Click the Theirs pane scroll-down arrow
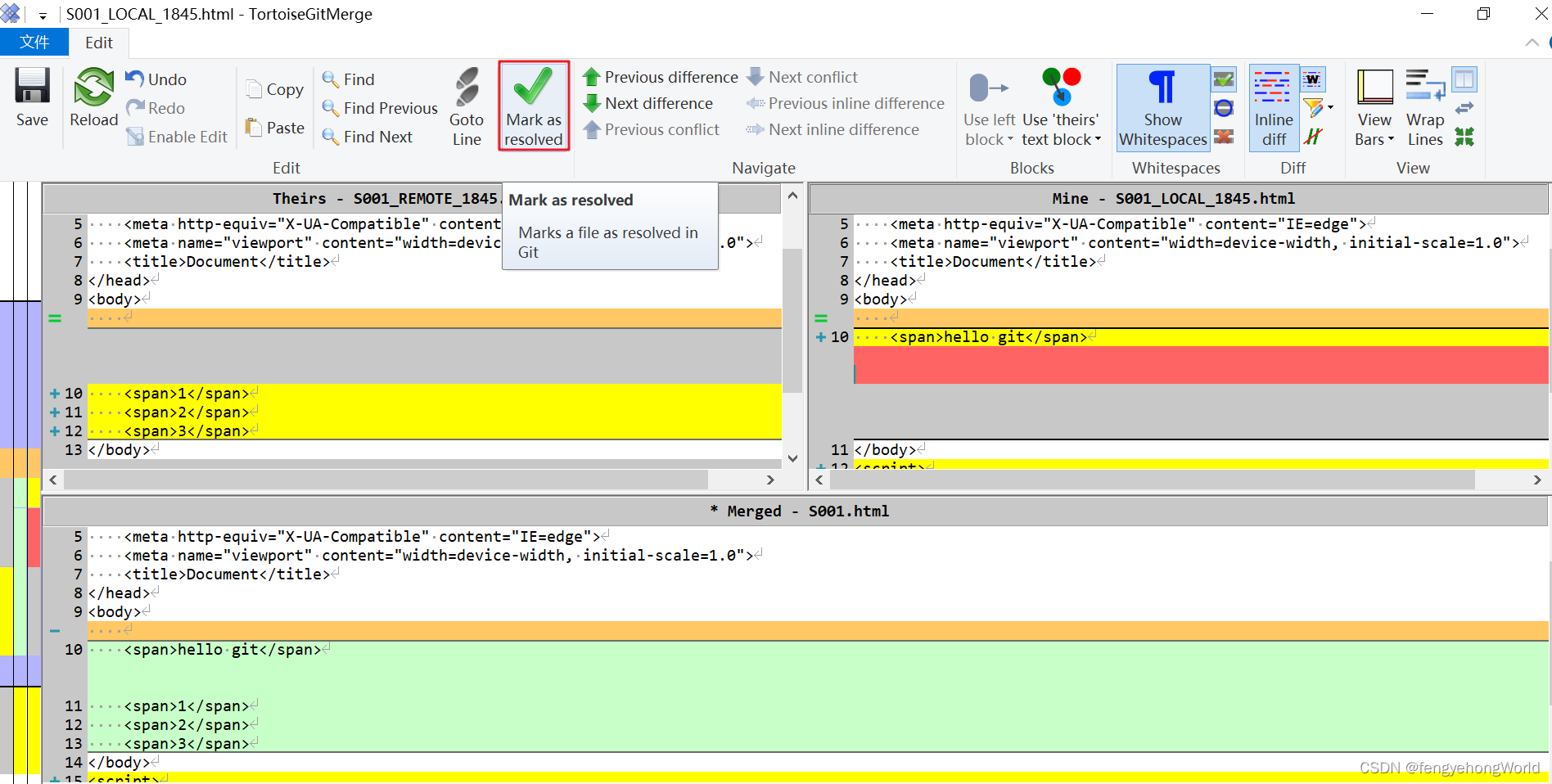 coord(792,458)
